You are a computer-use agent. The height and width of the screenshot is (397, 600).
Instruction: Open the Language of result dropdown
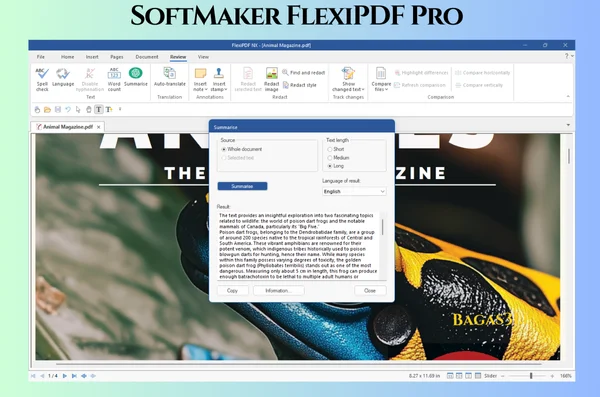coord(354,191)
